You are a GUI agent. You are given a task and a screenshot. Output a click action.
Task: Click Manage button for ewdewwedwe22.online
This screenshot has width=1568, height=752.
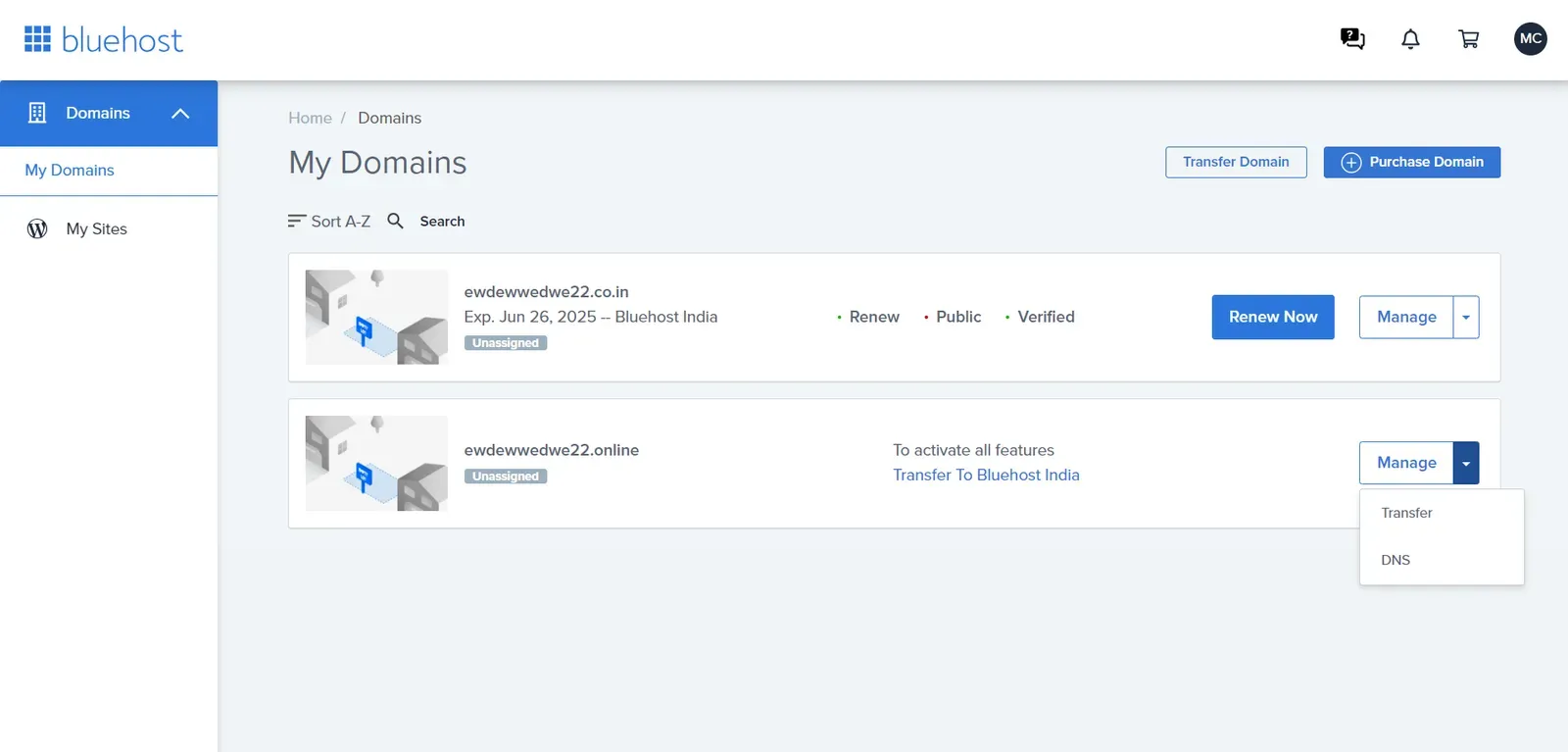[x=1406, y=463]
